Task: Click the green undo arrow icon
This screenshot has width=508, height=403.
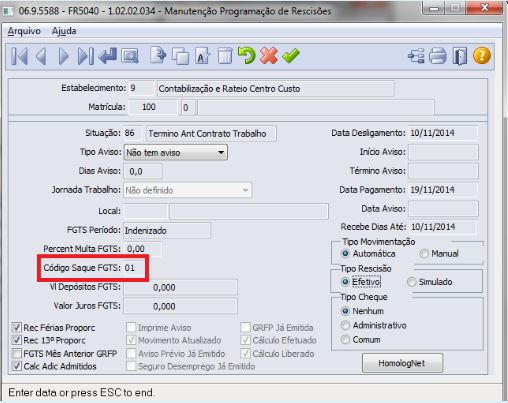Action: click(x=246, y=55)
